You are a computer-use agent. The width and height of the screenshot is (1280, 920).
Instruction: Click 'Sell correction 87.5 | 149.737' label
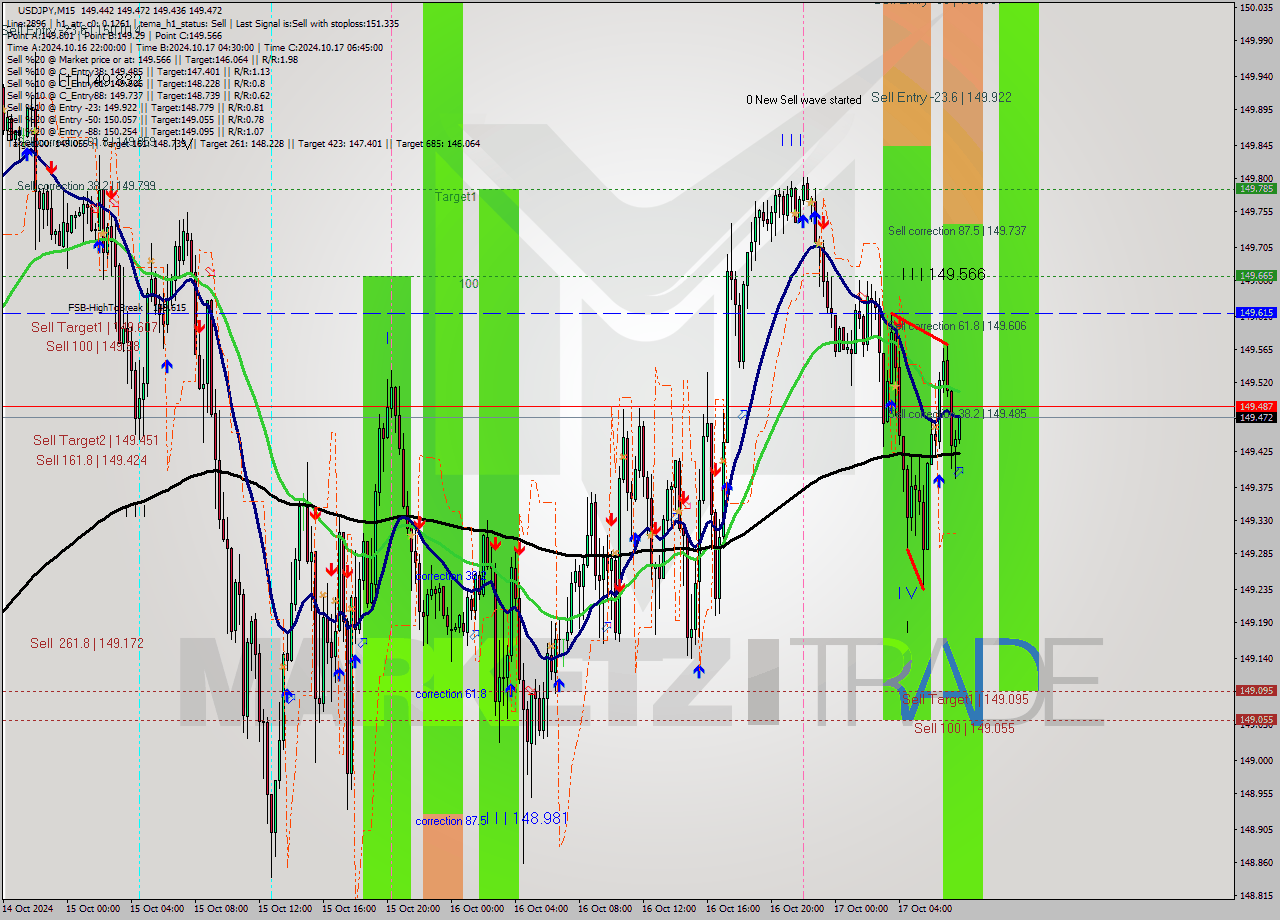click(x=957, y=231)
